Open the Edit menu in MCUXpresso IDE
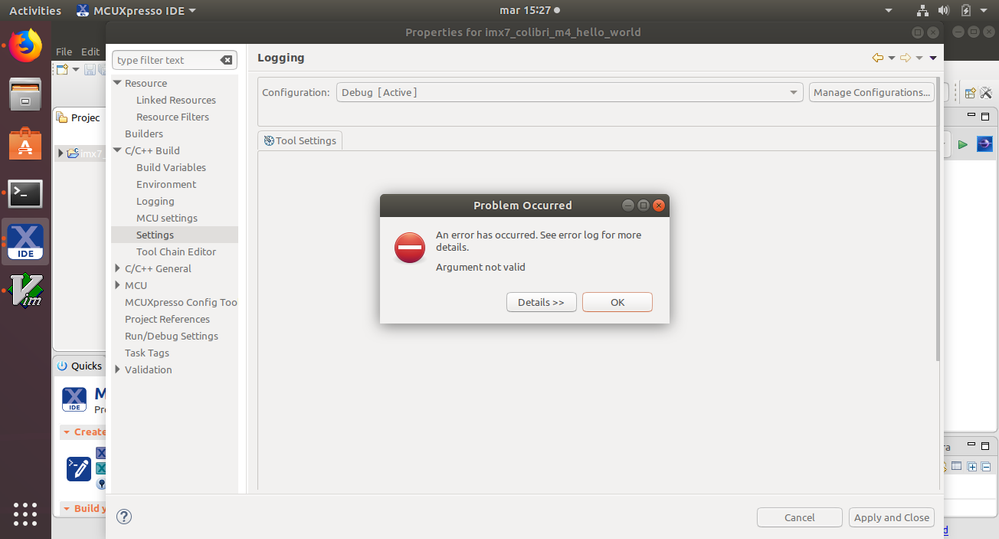This screenshot has width=999, height=539. [x=90, y=52]
